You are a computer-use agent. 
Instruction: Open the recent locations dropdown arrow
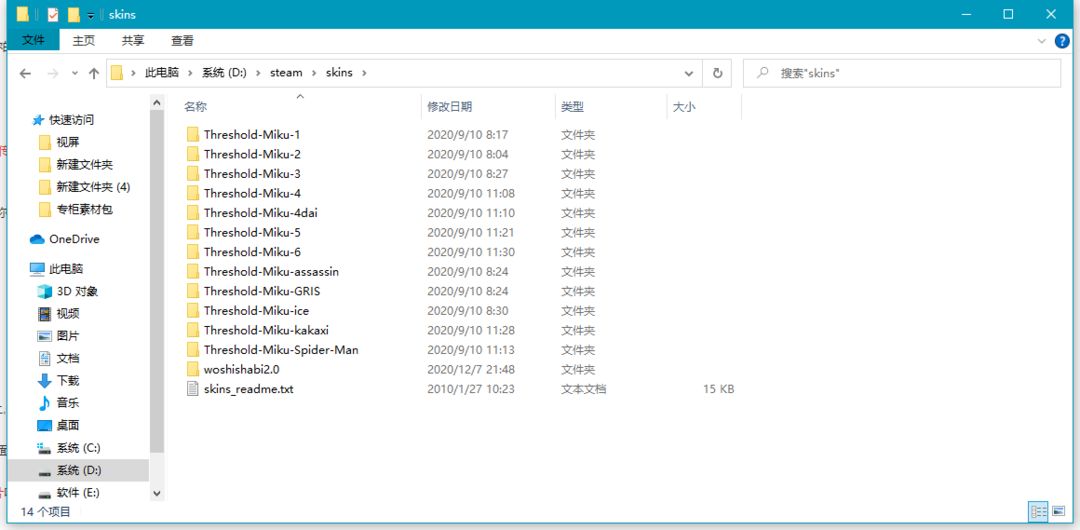tap(74, 73)
